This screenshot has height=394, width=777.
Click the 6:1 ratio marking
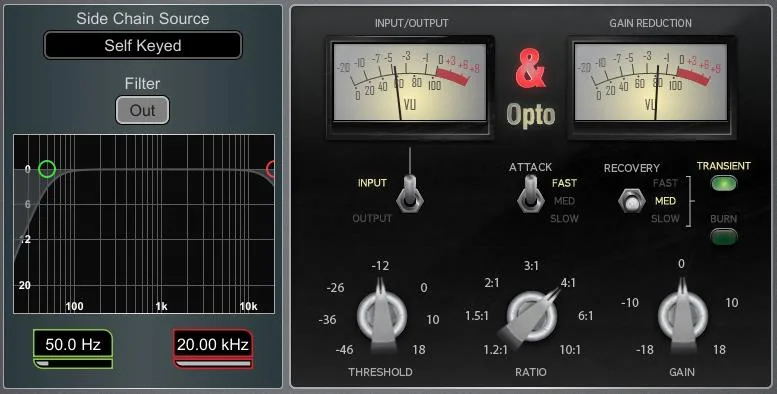click(x=585, y=316)
